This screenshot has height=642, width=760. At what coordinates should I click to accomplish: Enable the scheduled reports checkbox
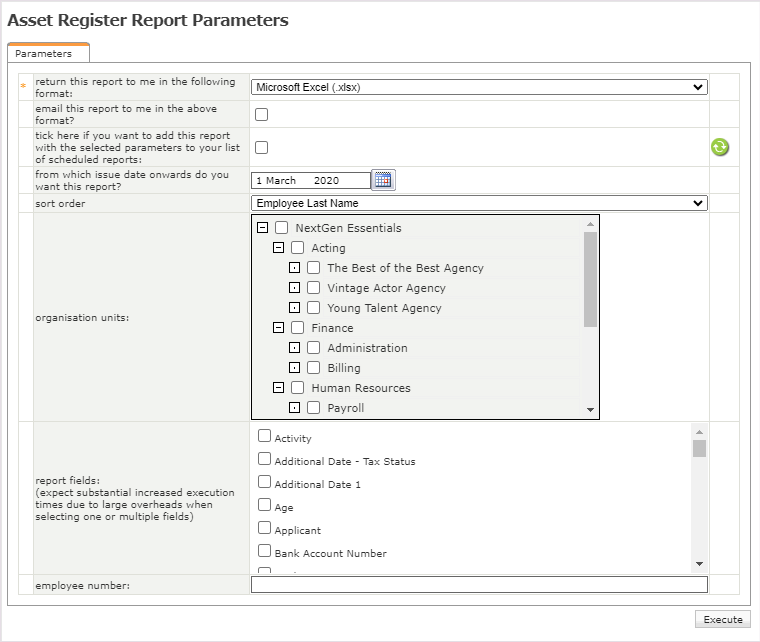point(261,147)
